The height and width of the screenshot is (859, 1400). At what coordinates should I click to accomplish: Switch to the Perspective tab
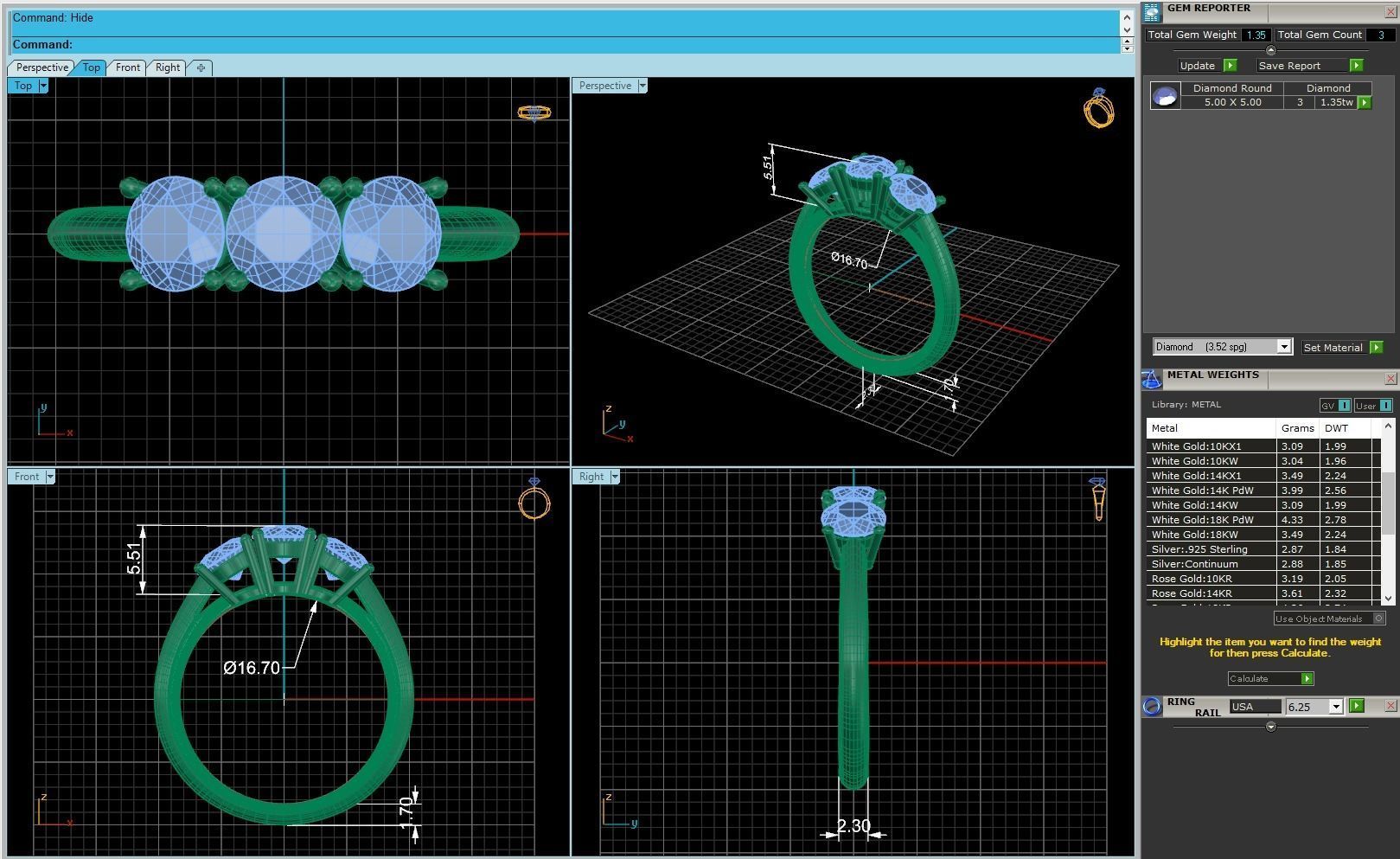point(42,67)
